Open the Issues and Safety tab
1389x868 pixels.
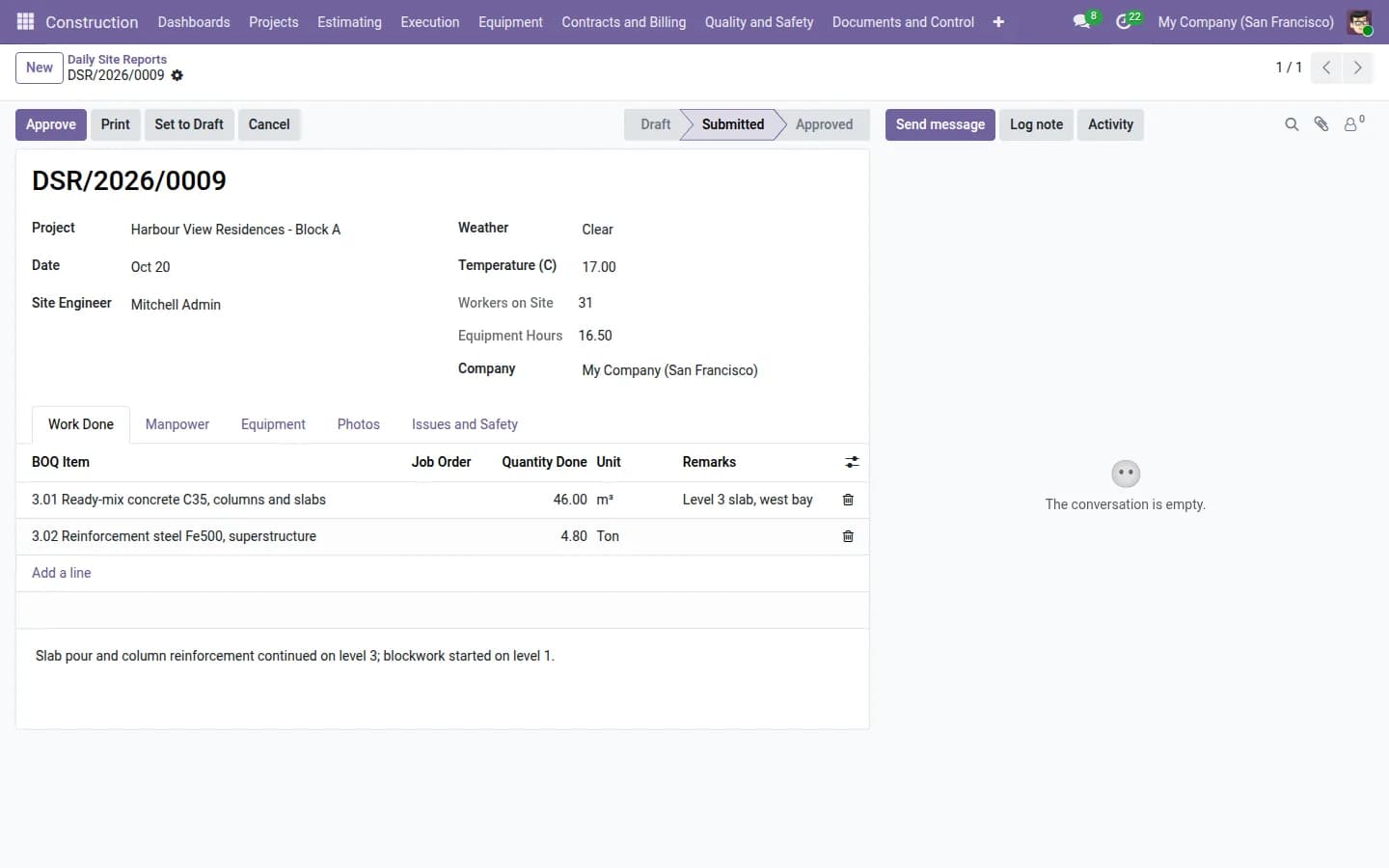465,424
